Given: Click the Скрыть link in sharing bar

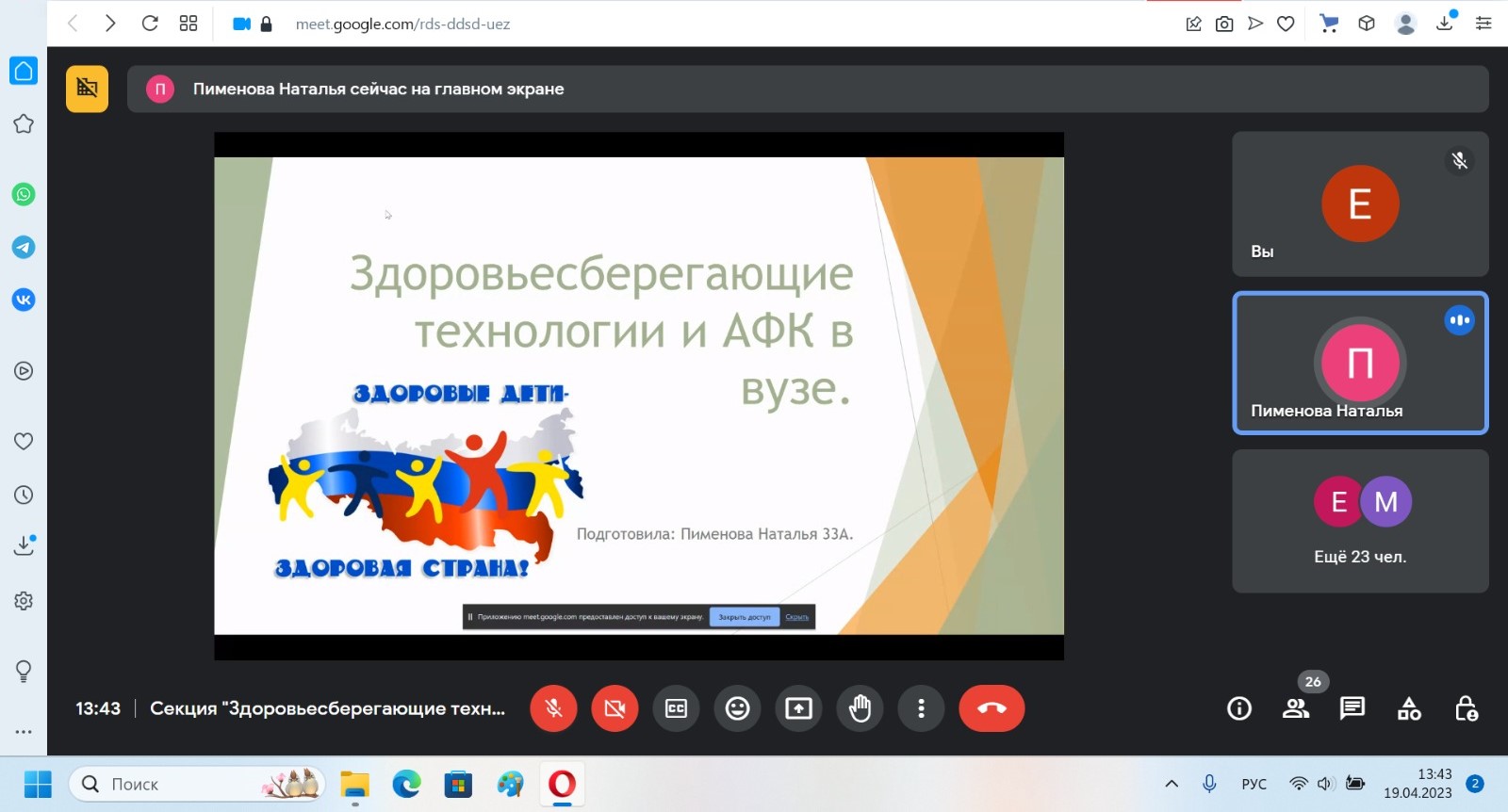Looking at the screenshot, I should coord(797,617).
